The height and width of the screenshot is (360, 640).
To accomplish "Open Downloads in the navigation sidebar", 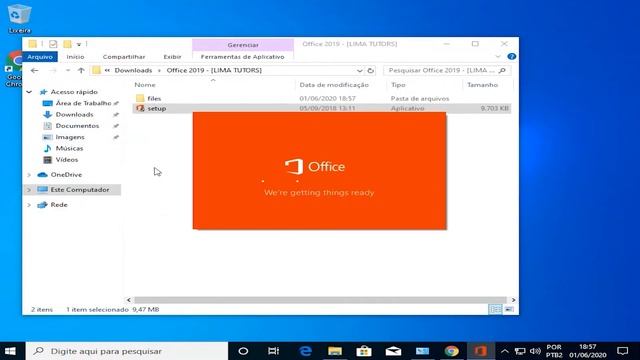I will click(74, 115).
